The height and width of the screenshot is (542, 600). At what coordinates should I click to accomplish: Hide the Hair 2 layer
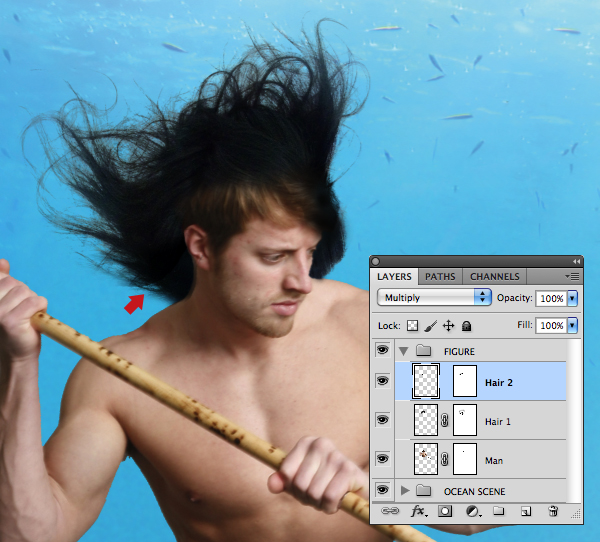(383, 381)
